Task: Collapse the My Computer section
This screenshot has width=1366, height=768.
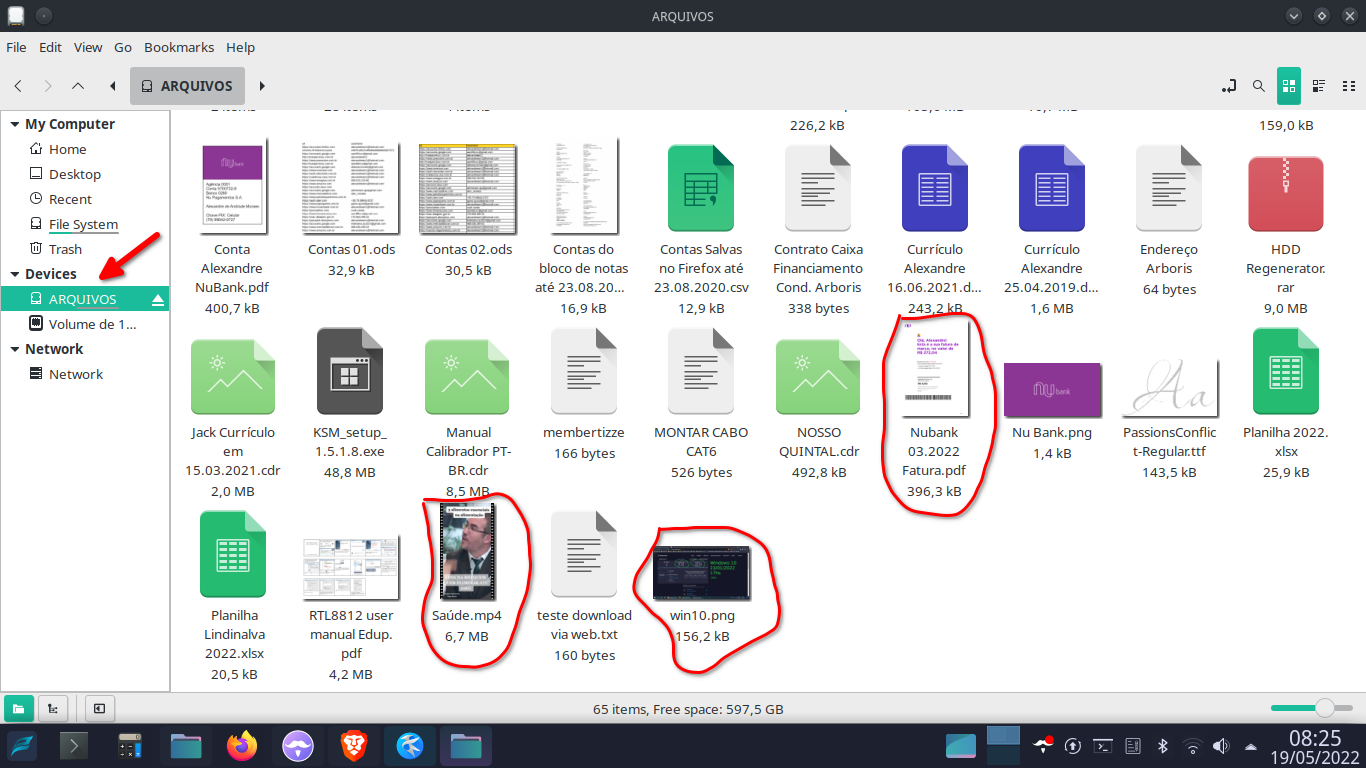Action: pos(15,124)
